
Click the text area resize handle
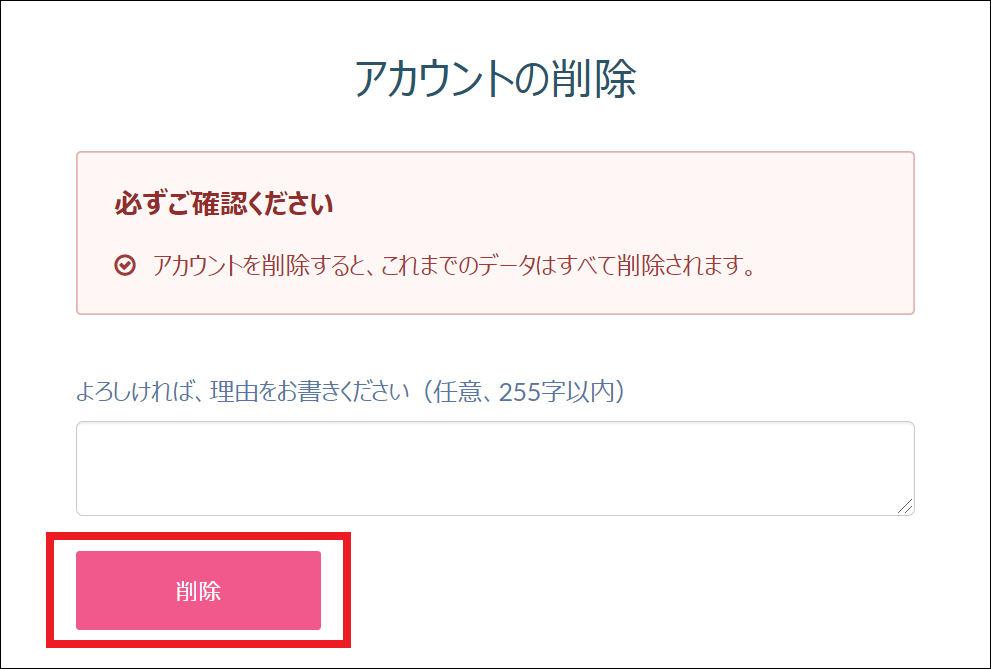pos(905,506)
